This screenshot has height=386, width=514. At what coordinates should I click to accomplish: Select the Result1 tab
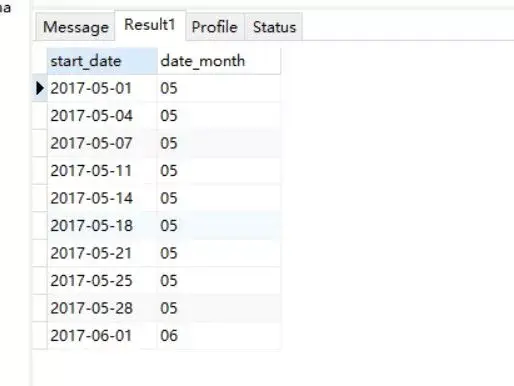pyautogui.click(x=150, y=25)
